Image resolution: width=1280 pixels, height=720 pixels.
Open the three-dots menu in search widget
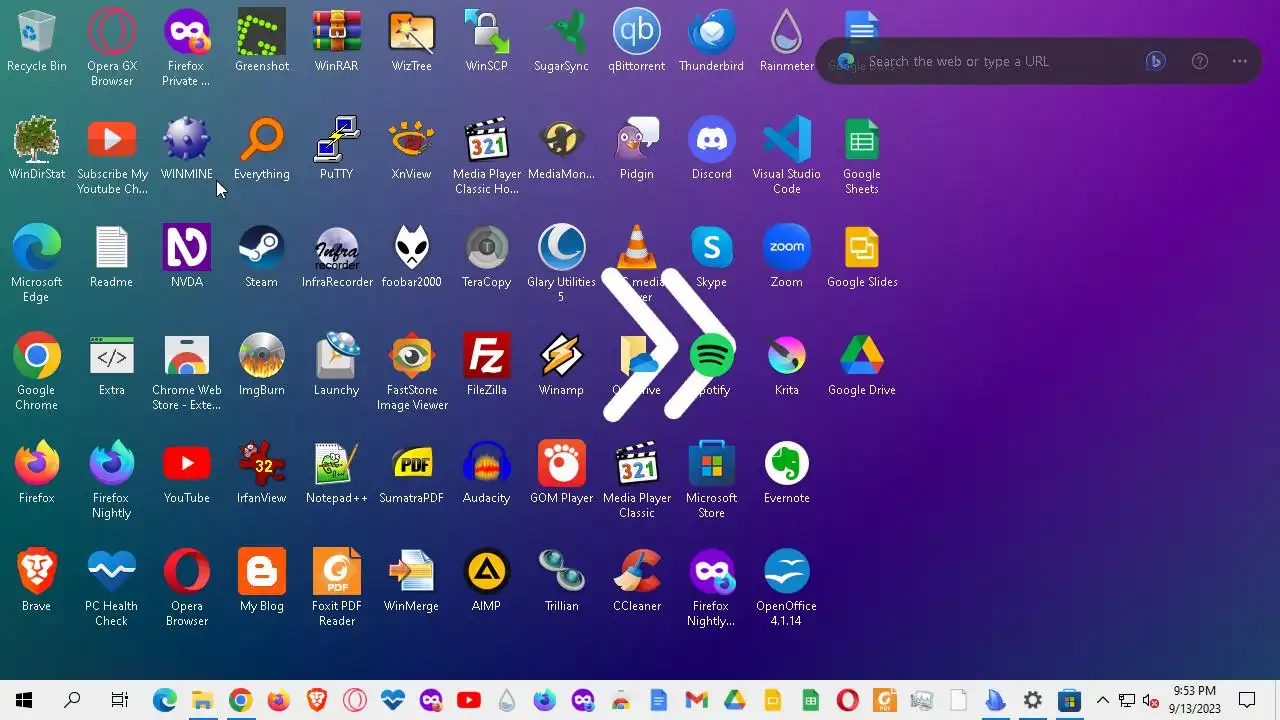click(x=1240, y=61)
